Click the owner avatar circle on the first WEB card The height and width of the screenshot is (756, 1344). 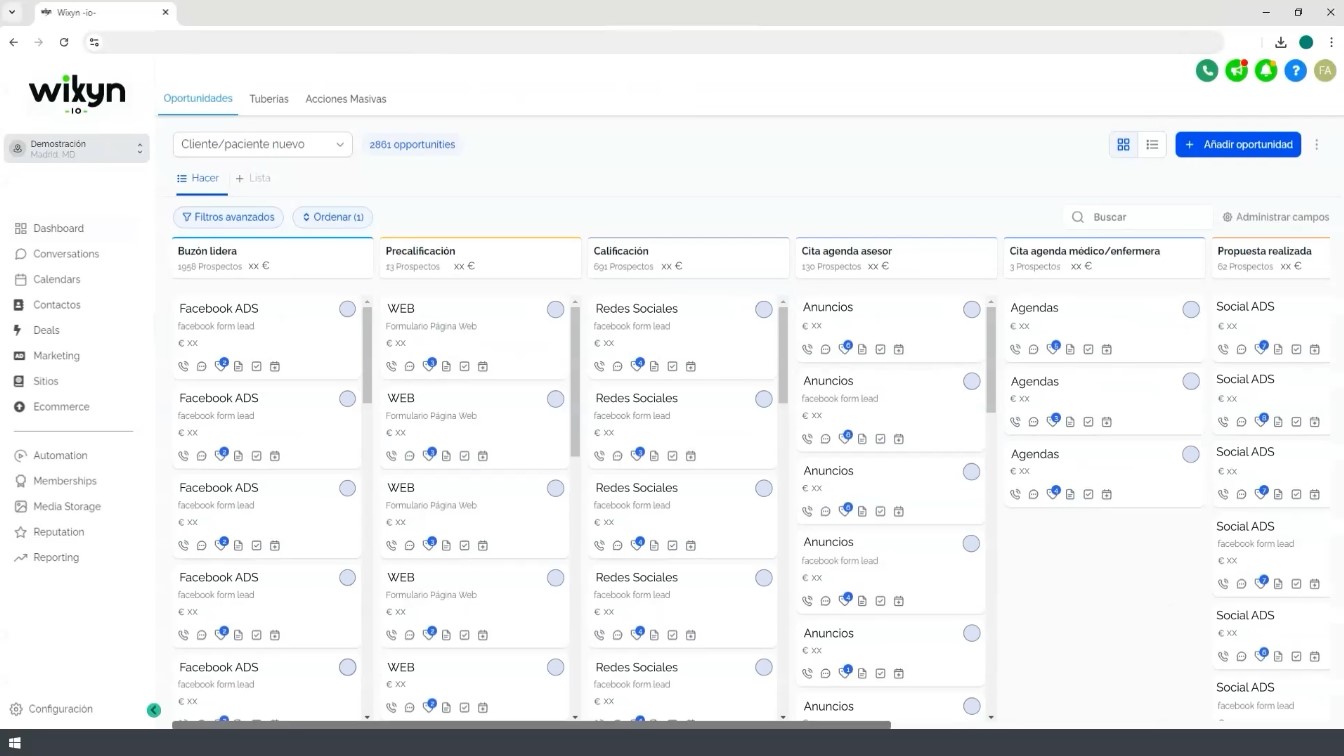coord(555,309)
